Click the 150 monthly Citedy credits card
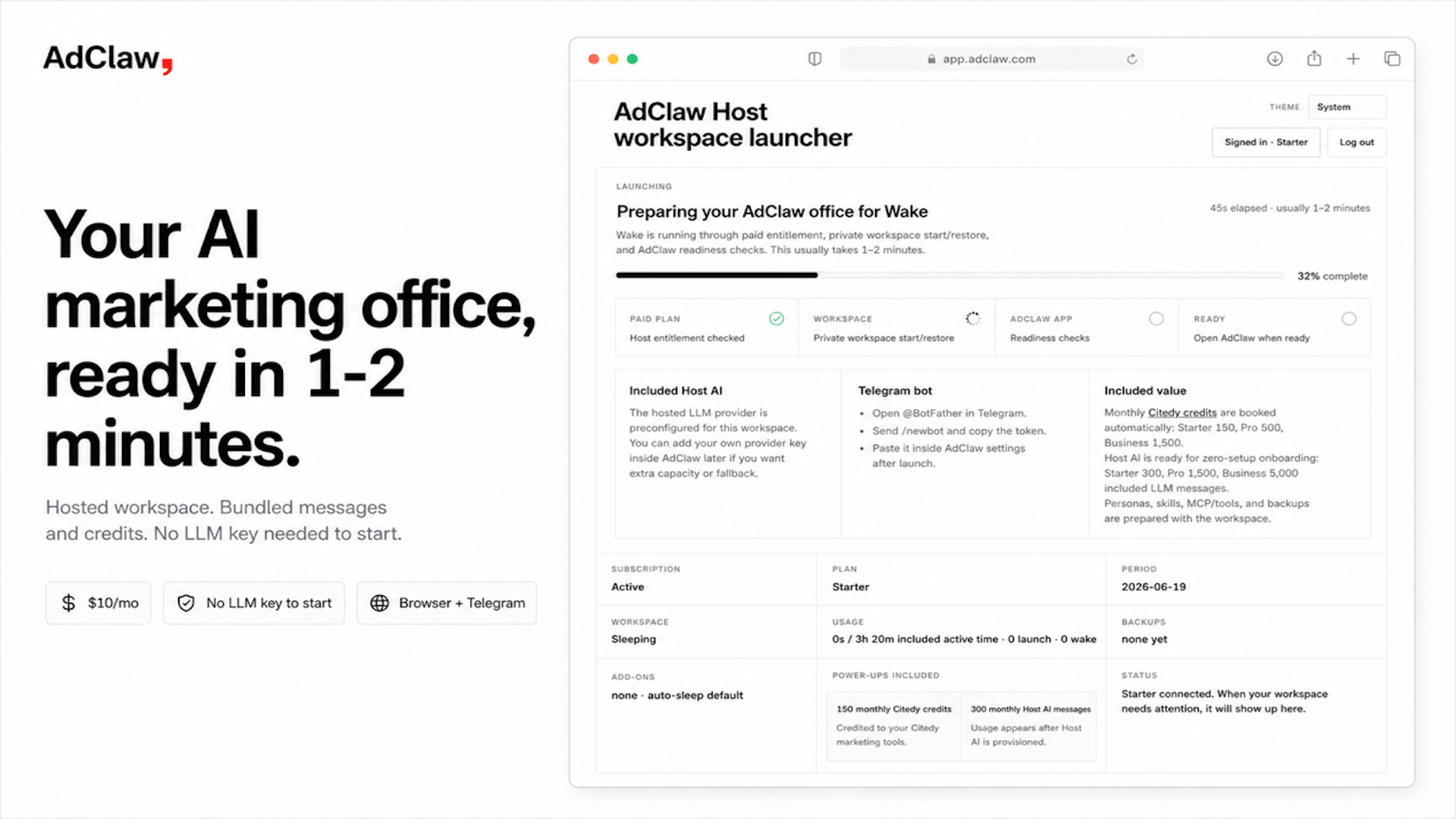The height and width of the screenshot is (819, 1456). (x=893, y=726)
